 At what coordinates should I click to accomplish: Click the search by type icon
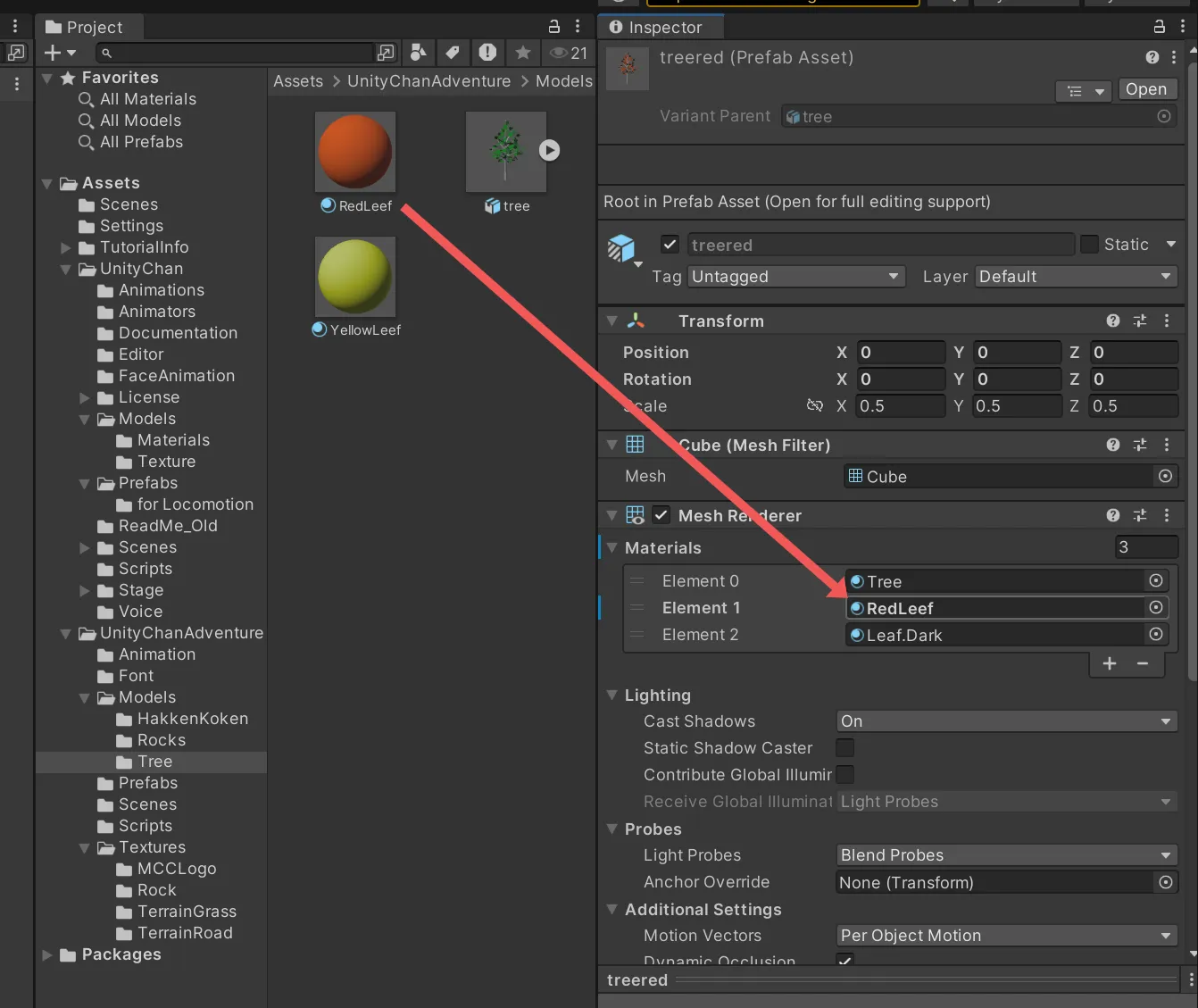click(x=418, y=53)
